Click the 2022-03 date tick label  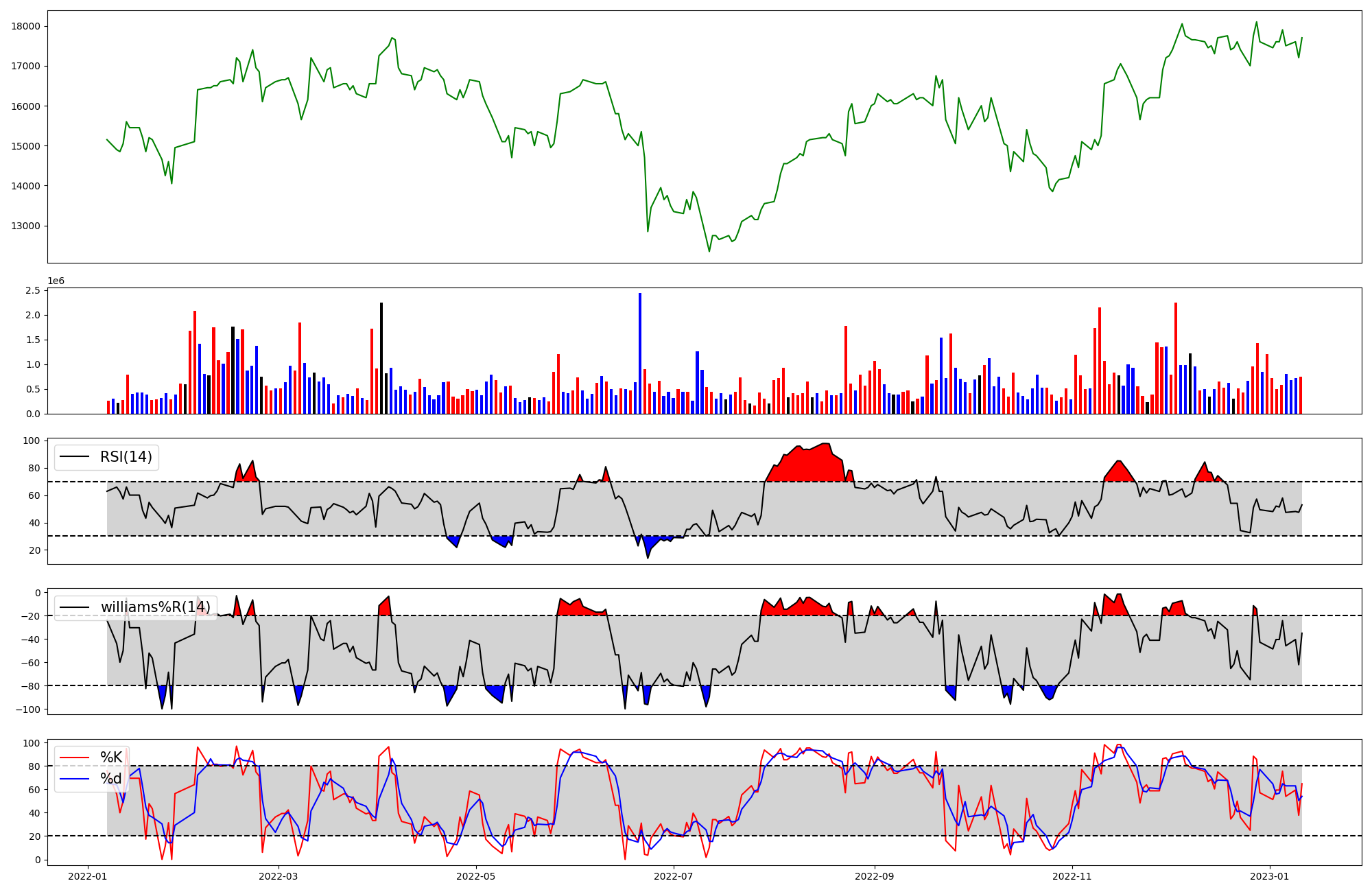(x=279, y=876)
